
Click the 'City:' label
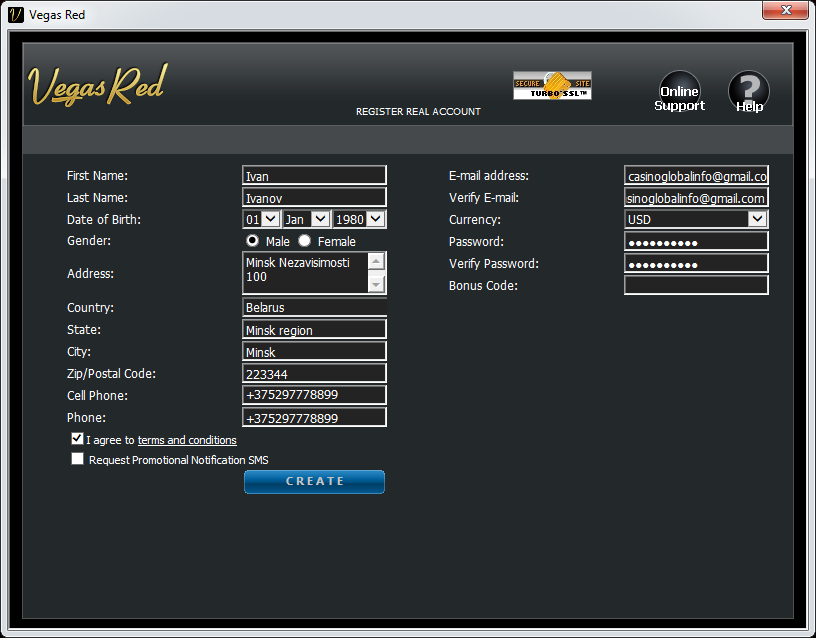coord(79,352)
